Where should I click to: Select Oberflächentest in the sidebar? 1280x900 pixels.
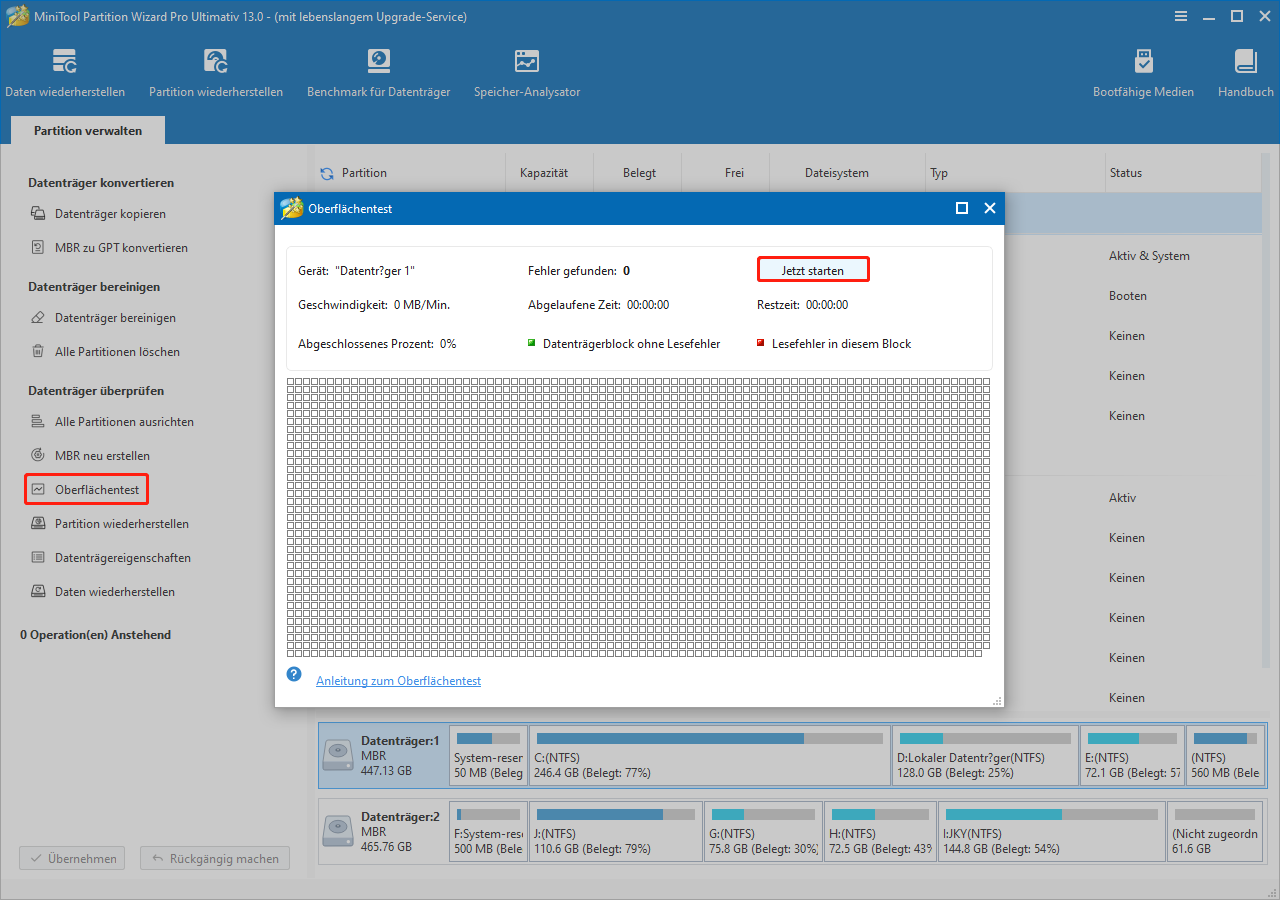pos(96,490)
